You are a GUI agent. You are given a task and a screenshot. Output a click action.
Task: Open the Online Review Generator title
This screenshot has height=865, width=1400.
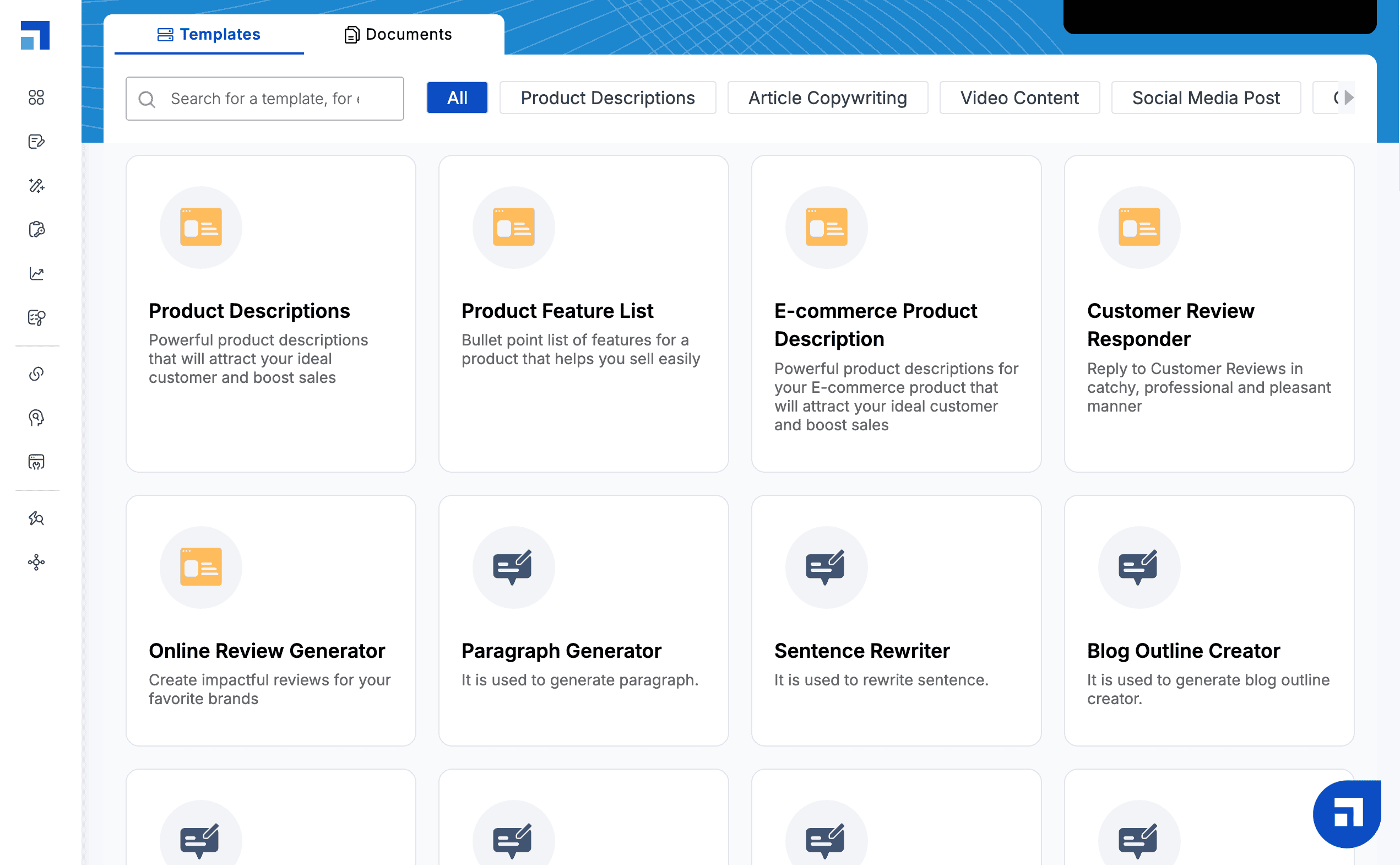[267, 651]
